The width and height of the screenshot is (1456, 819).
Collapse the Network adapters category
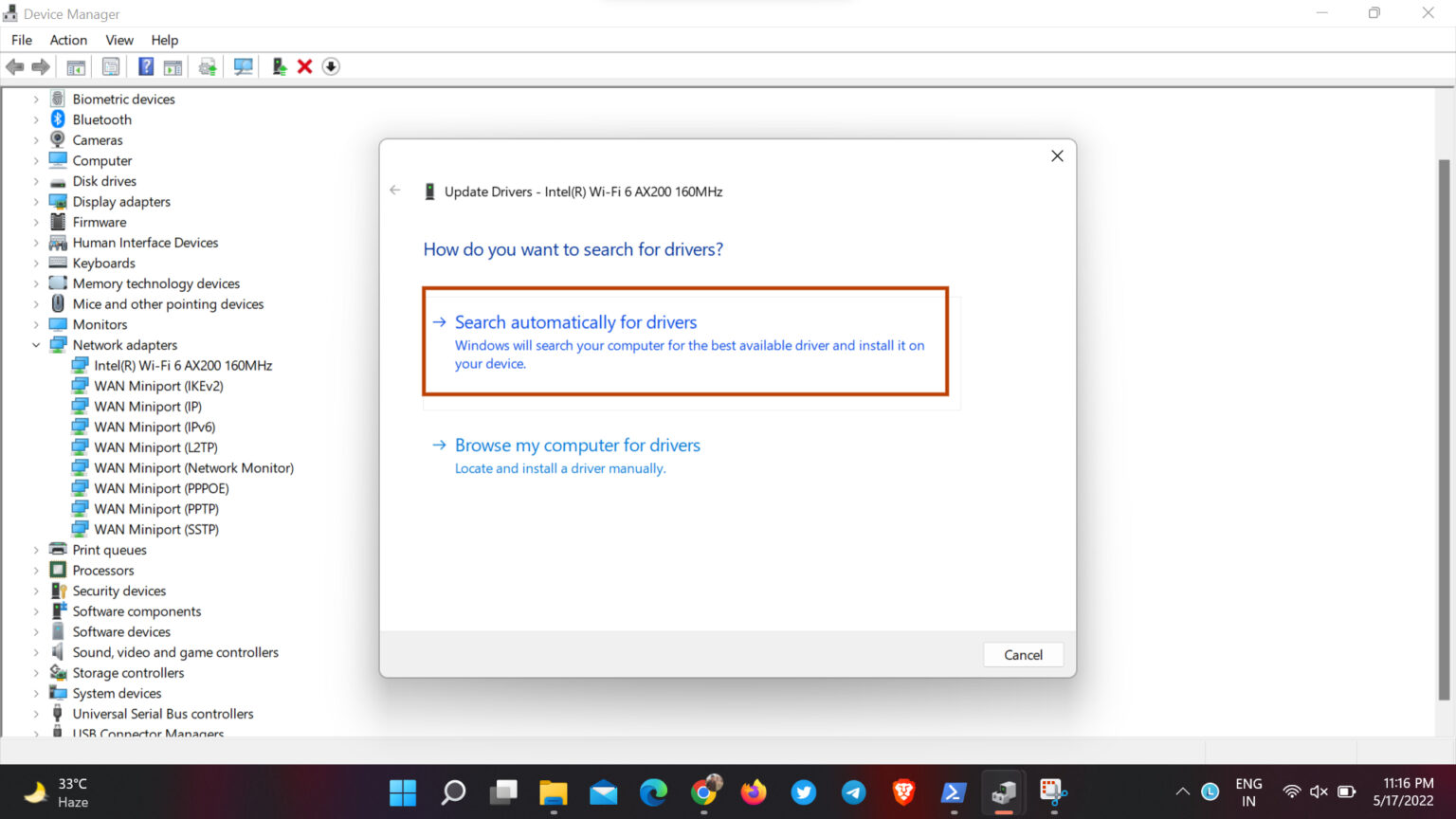[37, 344]
